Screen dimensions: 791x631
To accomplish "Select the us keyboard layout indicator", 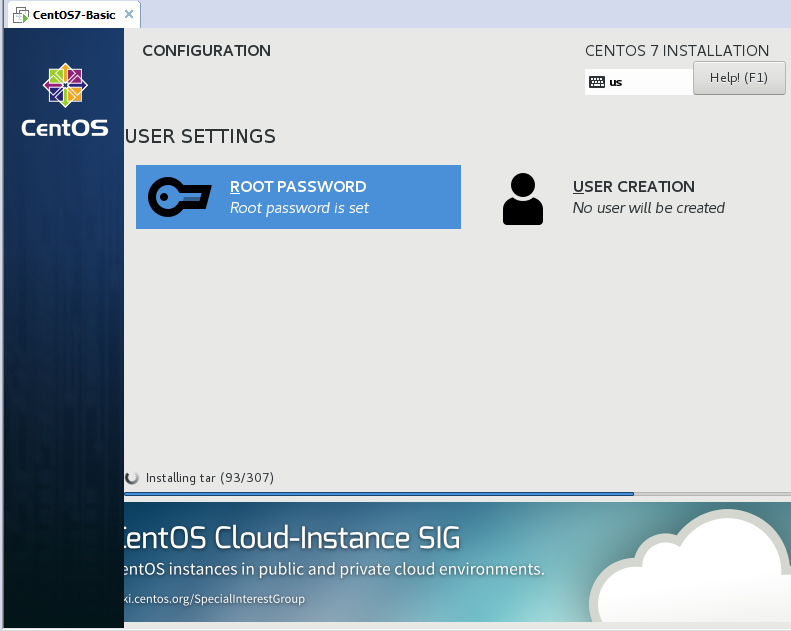I will point(639,82).
